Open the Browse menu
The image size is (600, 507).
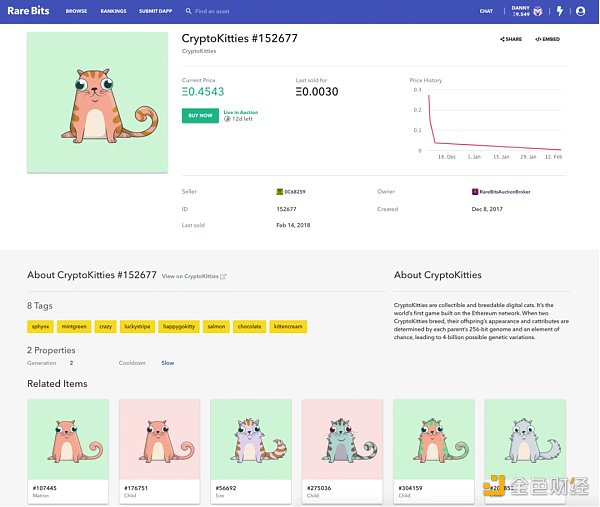click(76, 11)
